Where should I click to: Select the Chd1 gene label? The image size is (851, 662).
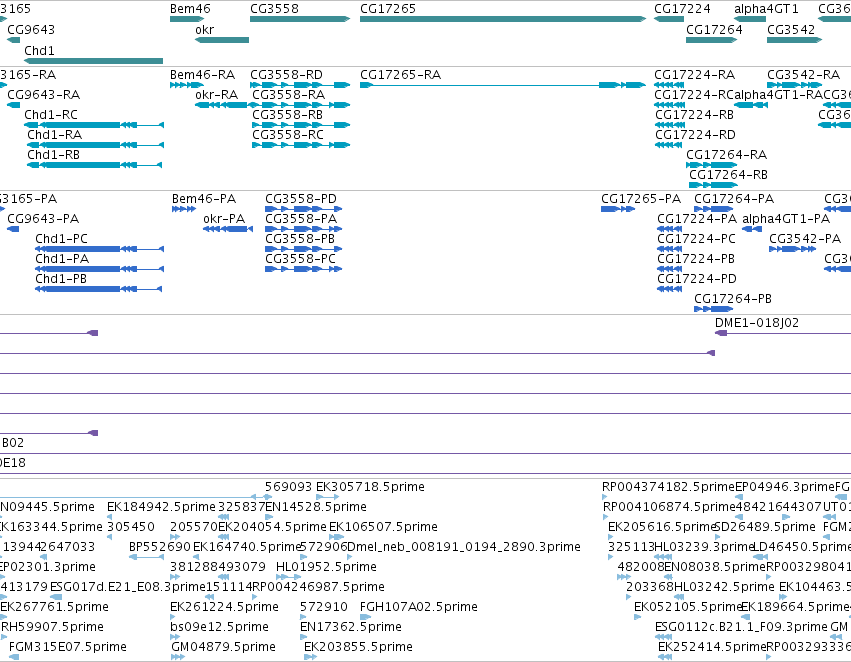[39, 50]
